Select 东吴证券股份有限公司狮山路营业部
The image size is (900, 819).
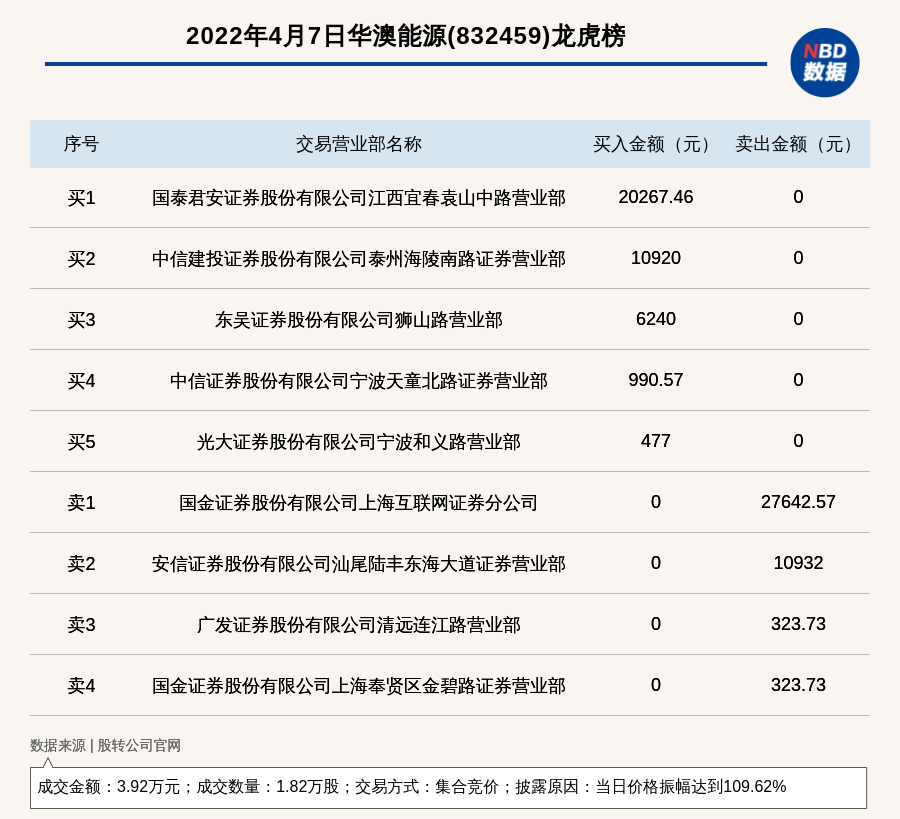(x=358, y=320)
